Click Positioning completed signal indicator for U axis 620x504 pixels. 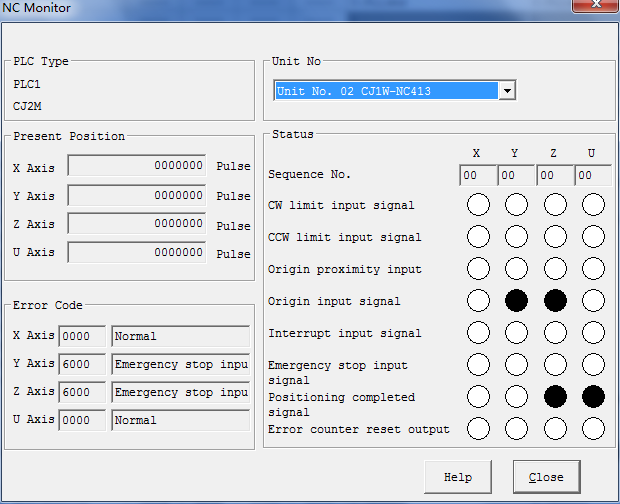click(593, 397)
